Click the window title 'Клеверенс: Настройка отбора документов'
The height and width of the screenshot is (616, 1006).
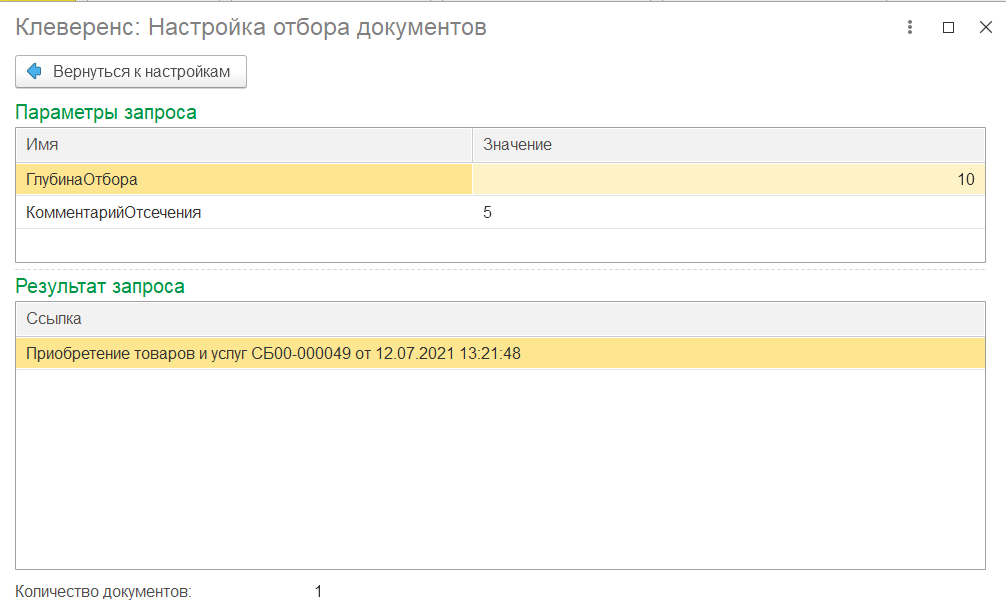(251, 28)
